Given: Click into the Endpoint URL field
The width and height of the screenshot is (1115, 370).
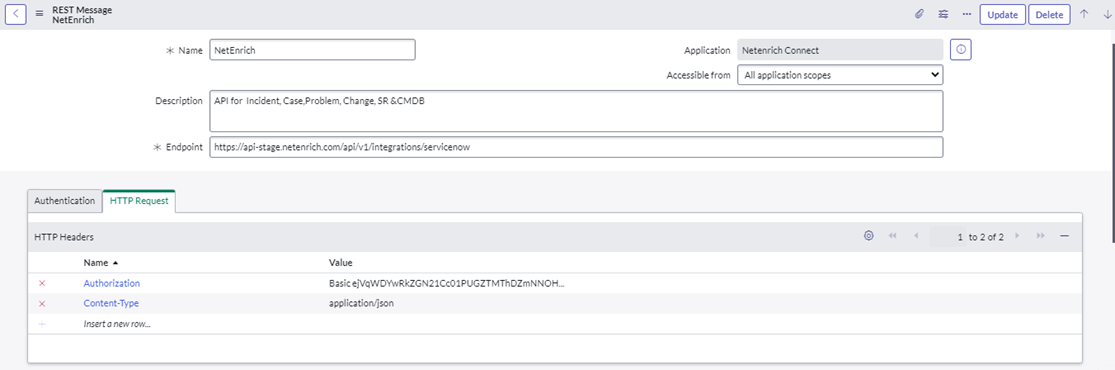Looking at the screenshot, I should pos(577,147).
